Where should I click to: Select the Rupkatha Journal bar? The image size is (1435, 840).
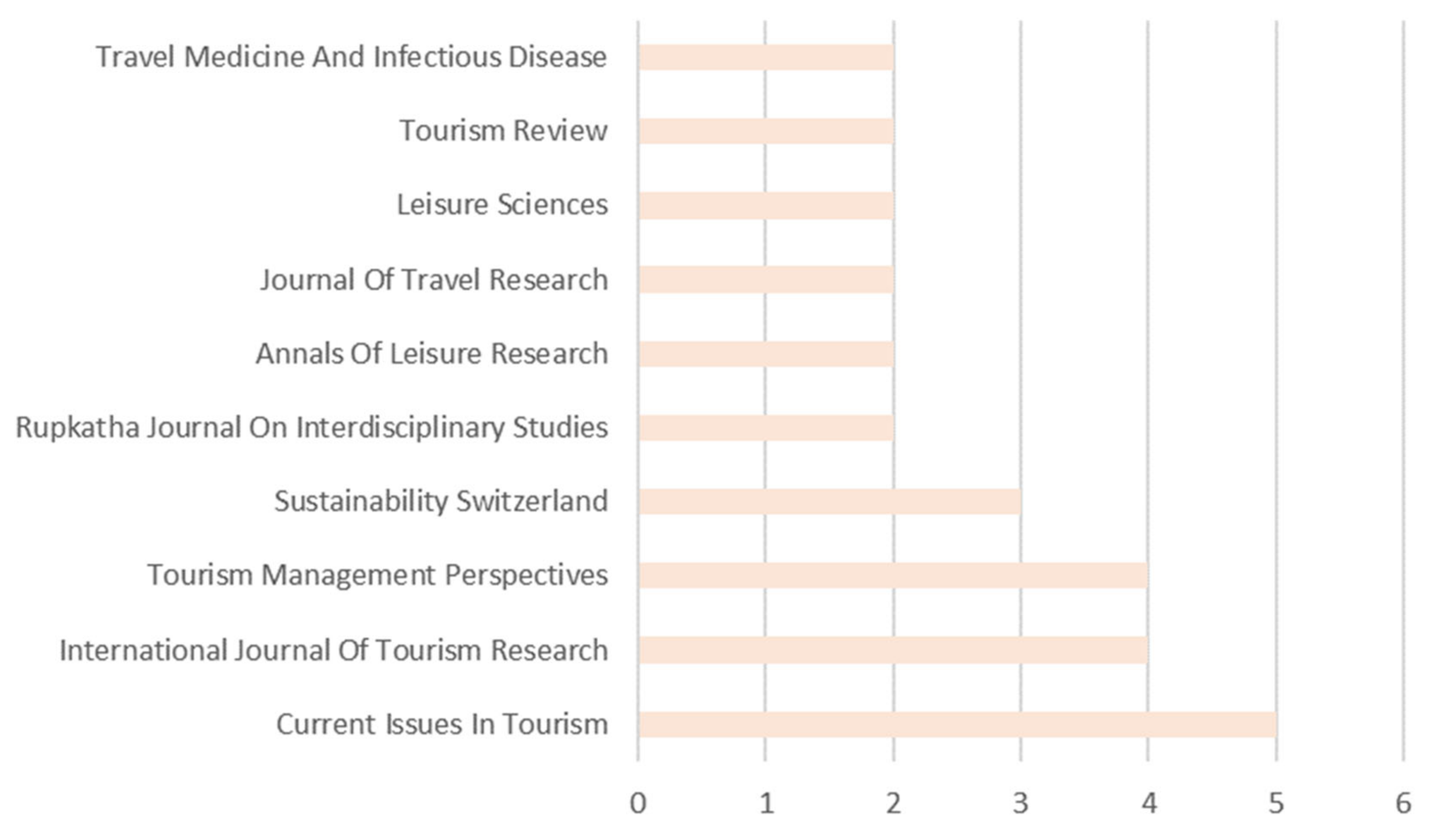pos(766,427)
